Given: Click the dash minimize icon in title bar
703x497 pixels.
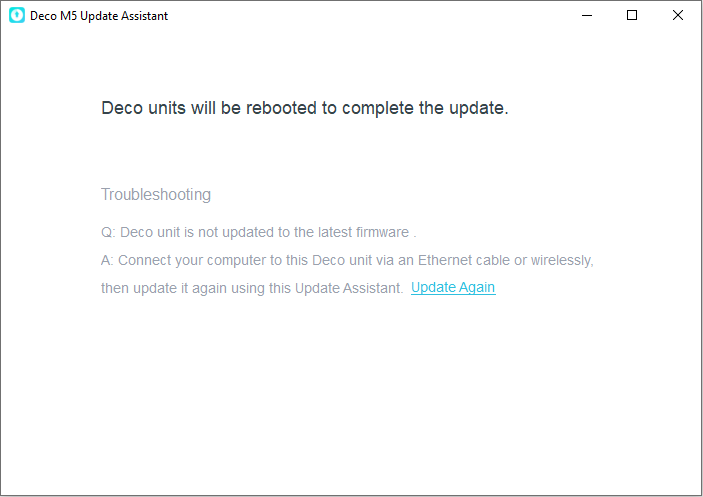Looking at the screenshot, I should click(587, 15).
